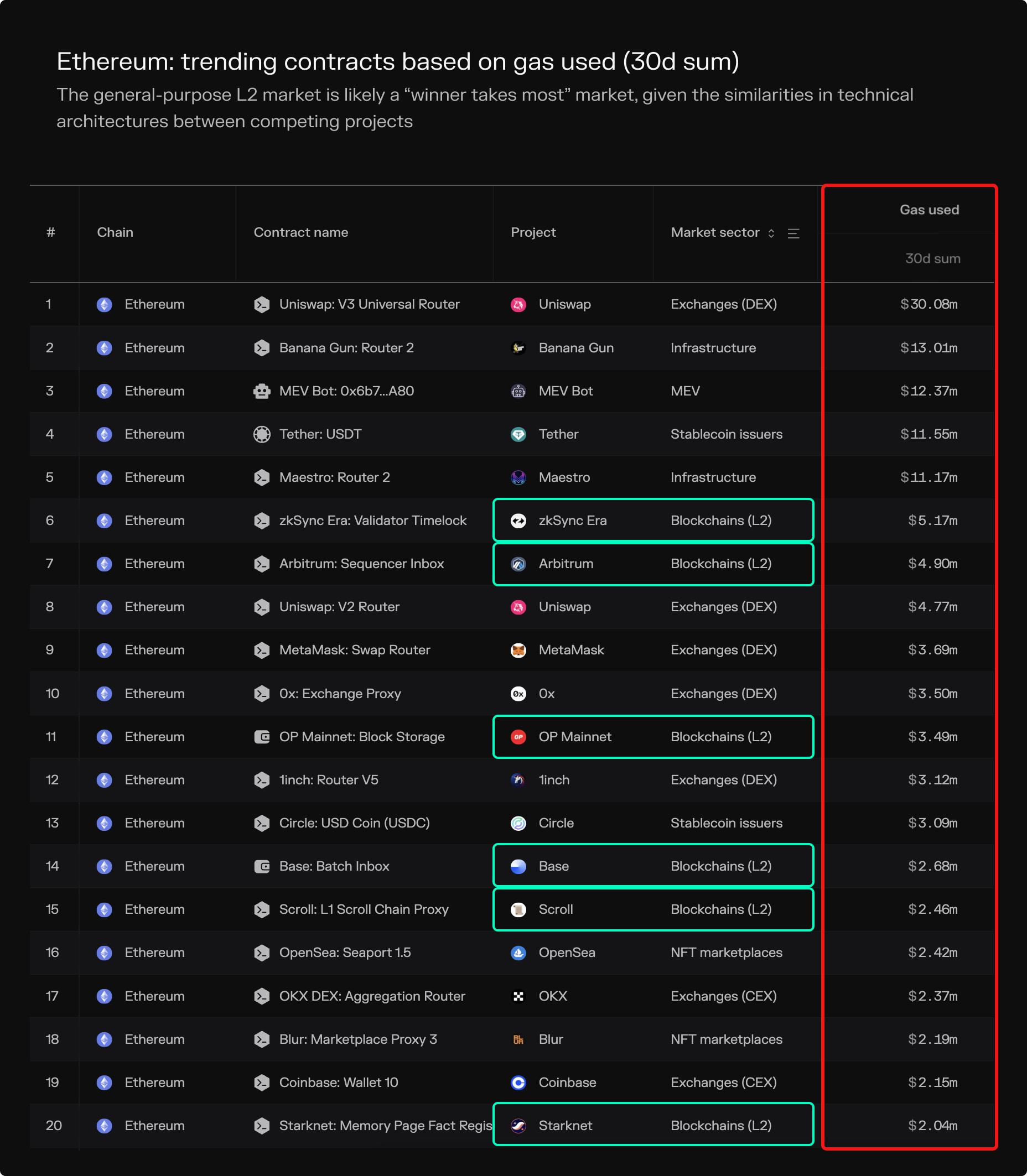Click the $5.17m gas used value
Image resolution: width=1027 pixels, height=1176 pixels.
932,521
